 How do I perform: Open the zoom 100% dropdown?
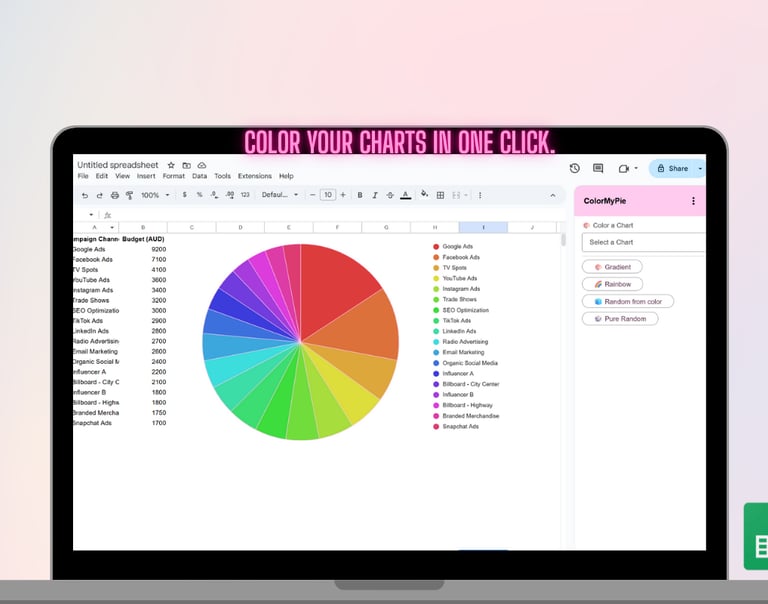[x=155, y=195]
